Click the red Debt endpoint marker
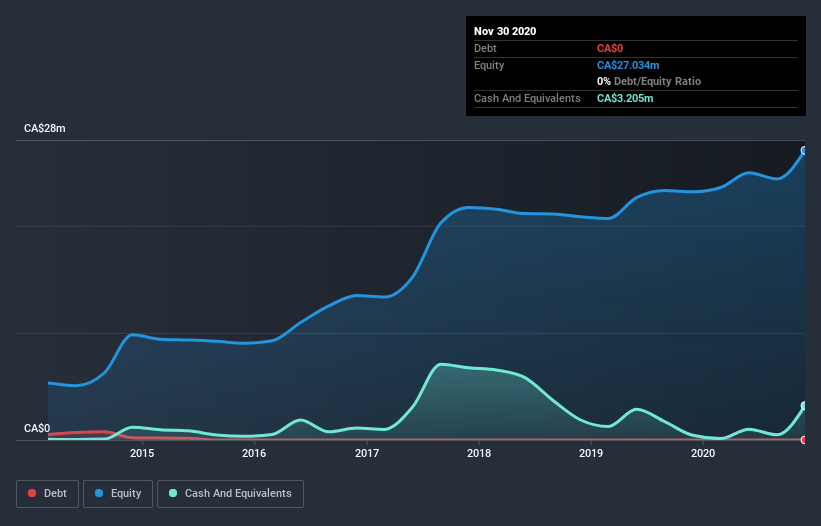 [x=805, y=440]
